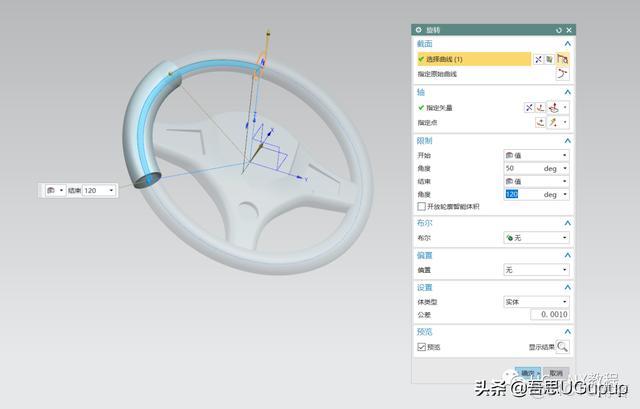This screenshot has height=409, width=640.
Task: Click the 指定矢量 label
Action: tap(439, 108)
